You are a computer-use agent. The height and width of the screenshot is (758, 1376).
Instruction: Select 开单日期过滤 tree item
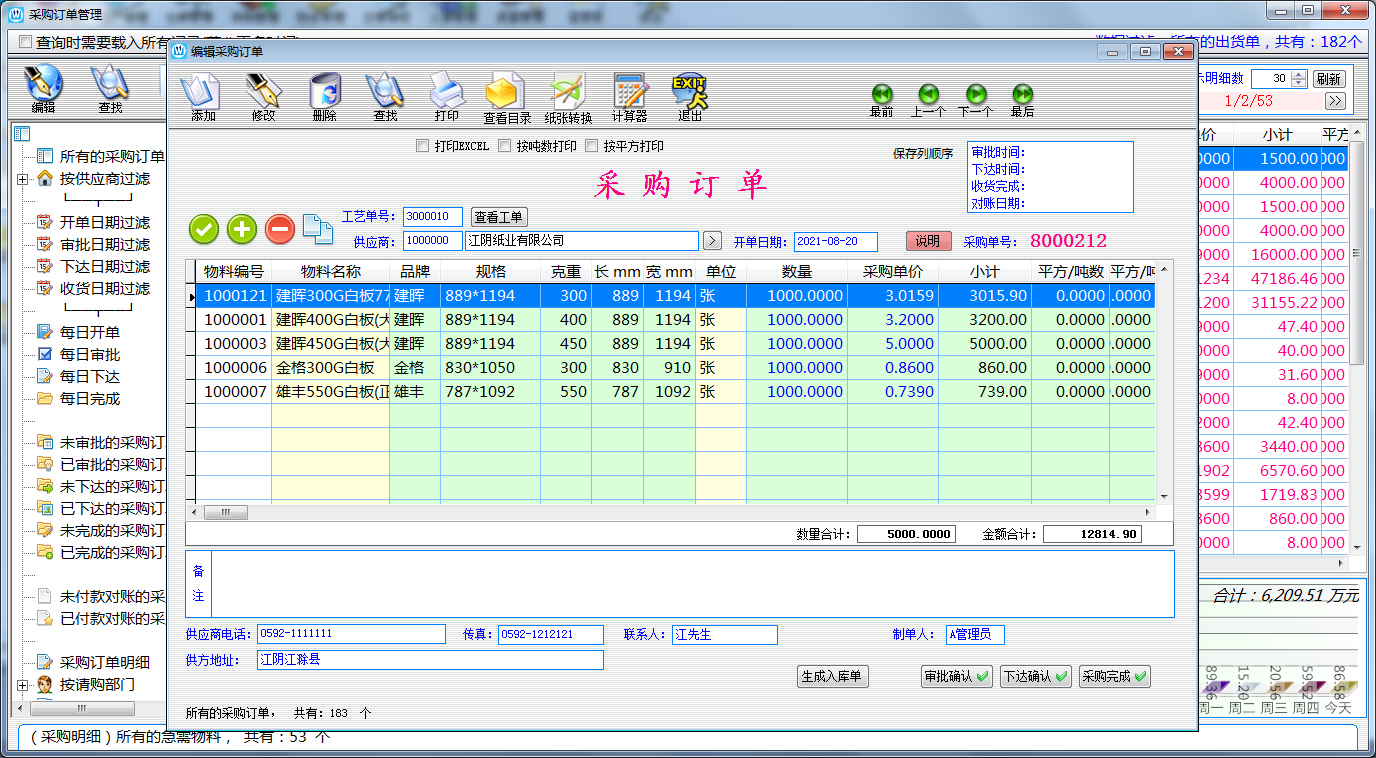point(104,222)
